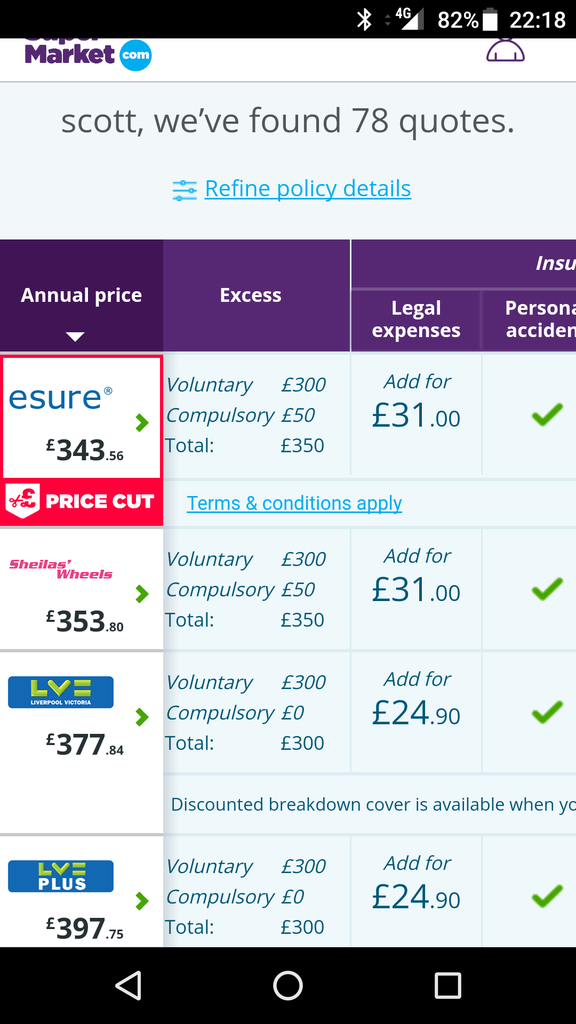This screenshot has width=576, height=1024.
Task: Expand esure quote with green chevron
Action: [142, 423]
